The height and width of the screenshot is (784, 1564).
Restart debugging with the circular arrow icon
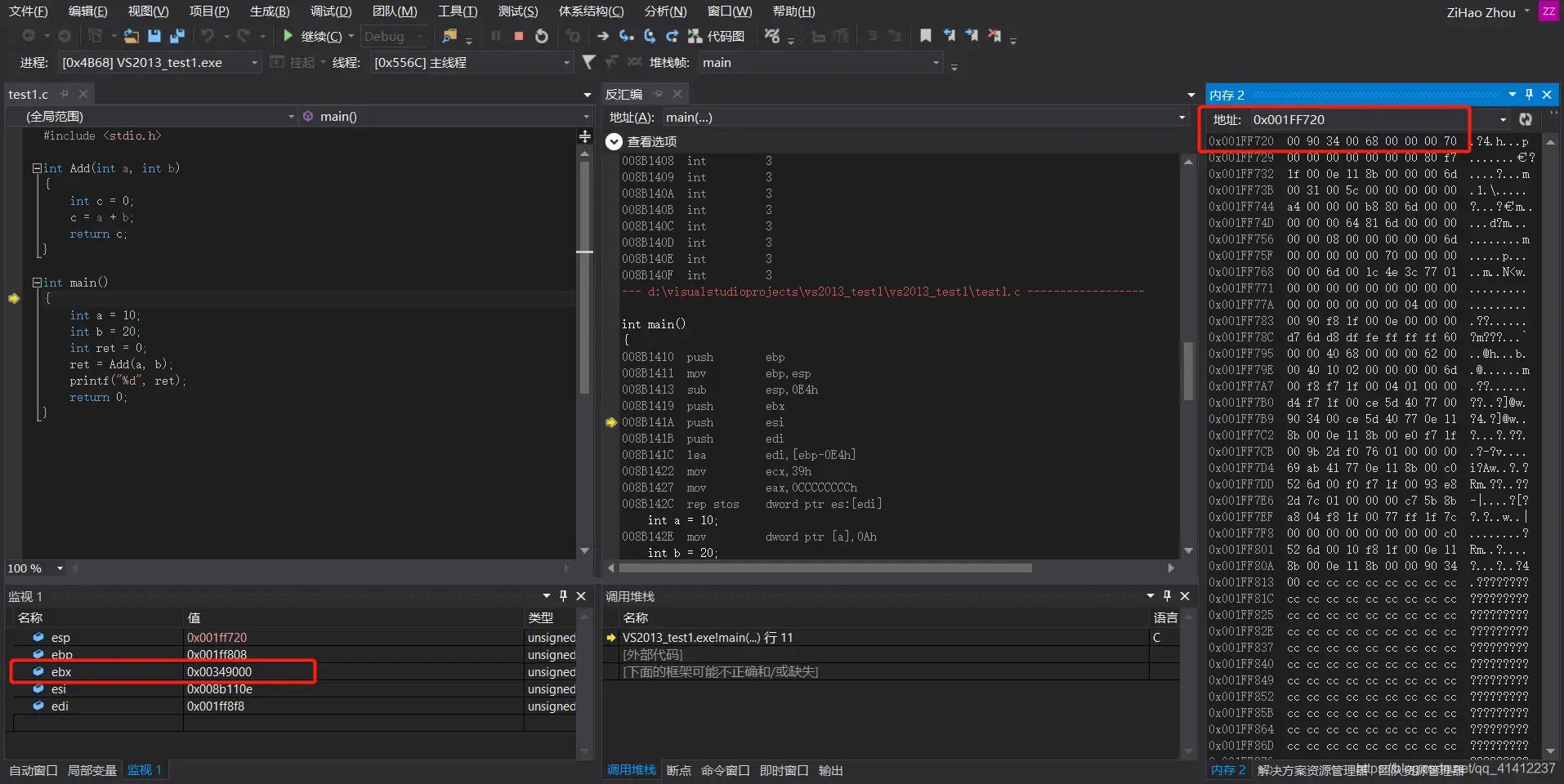point(542,36)
